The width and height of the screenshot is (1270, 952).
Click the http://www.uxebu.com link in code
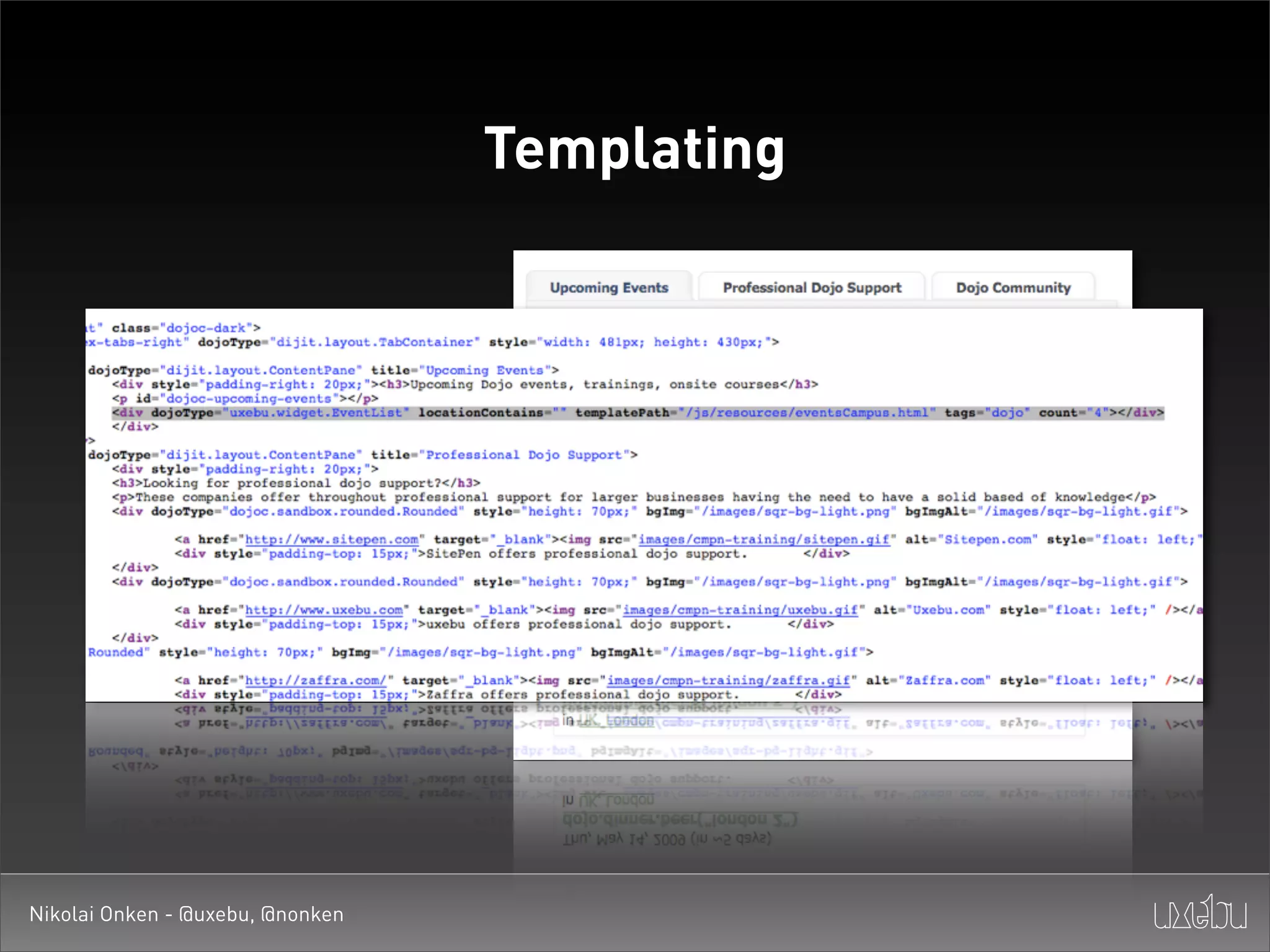click(x=324, y=610)
